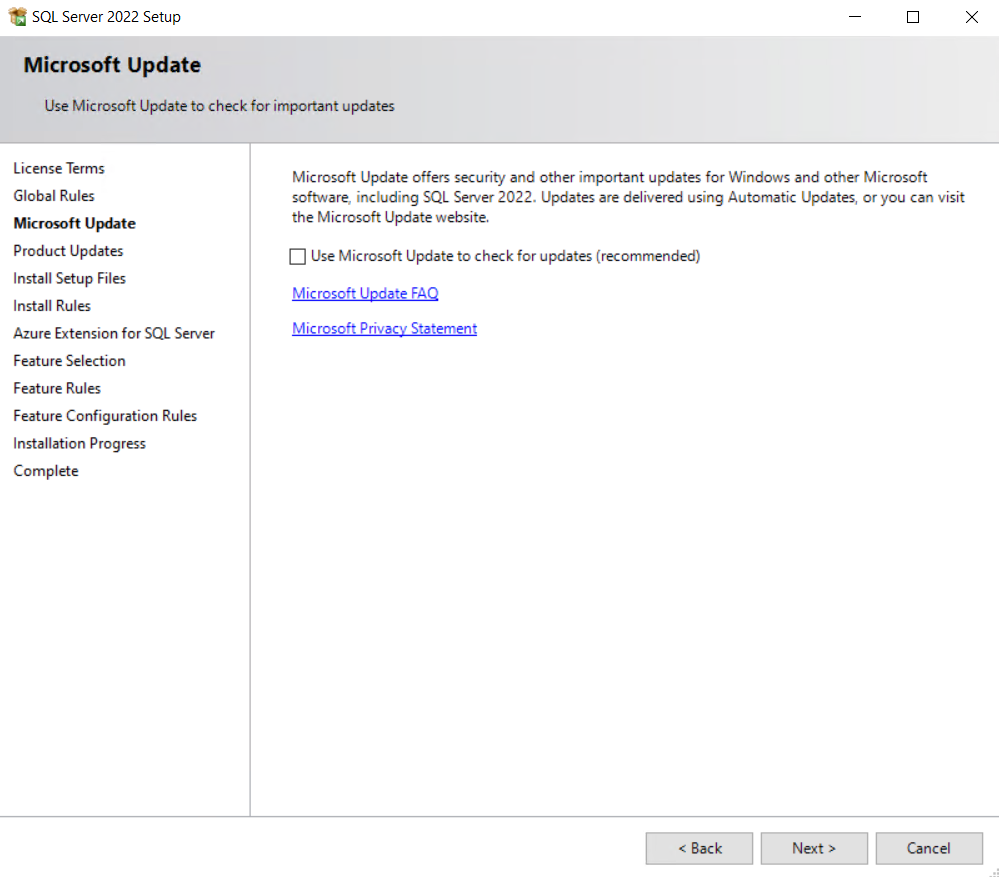This screenshot has width=999, height=877.
Task: Click the Next button
Action: click(x=813, y=848)
